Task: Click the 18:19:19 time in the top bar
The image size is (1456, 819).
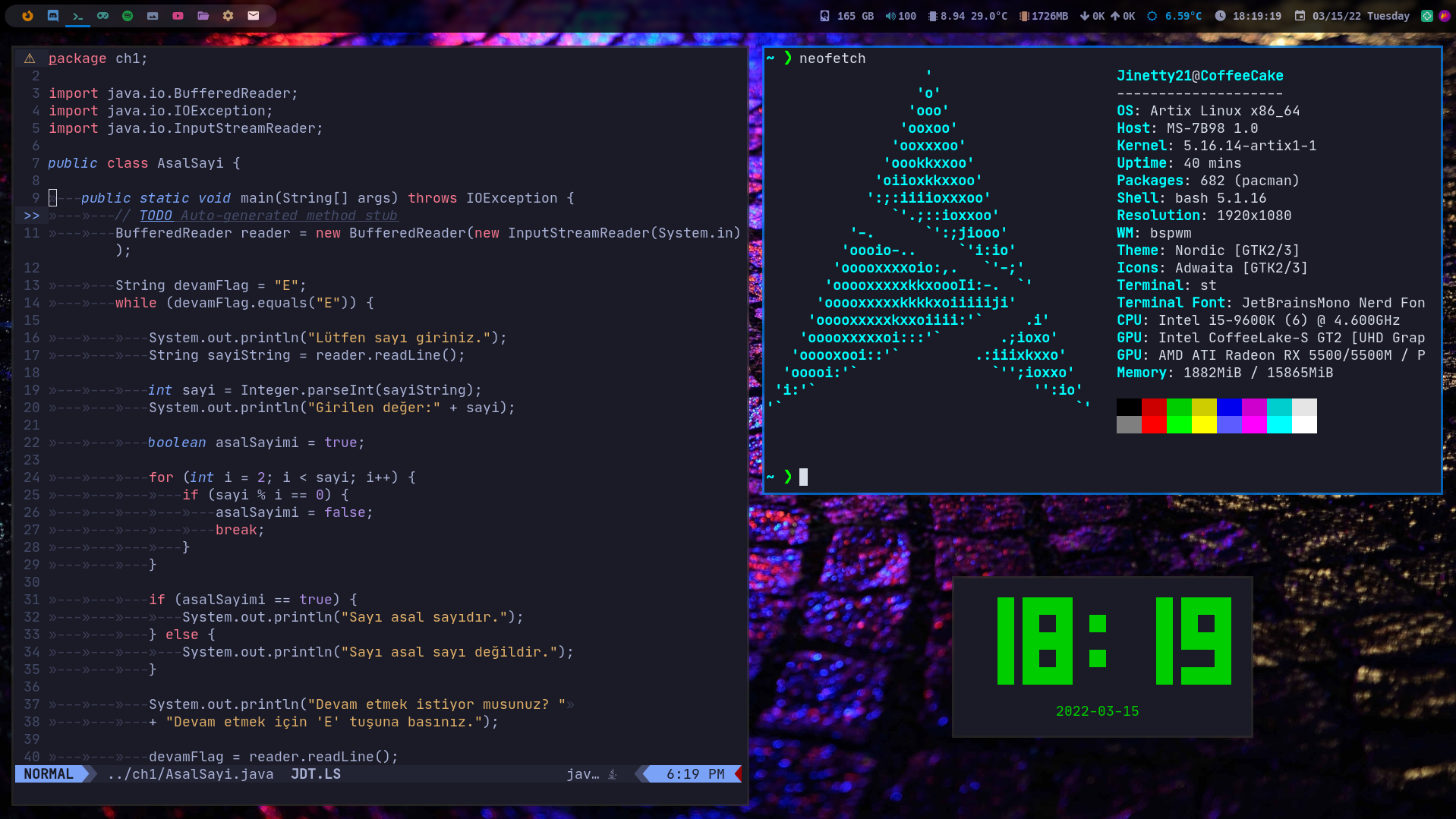Action: click(x=1256, y=16)
